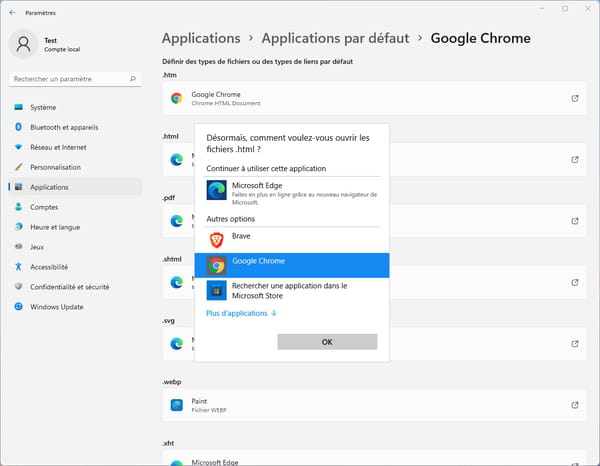Viewport: 600px width, 466px height.
Task: Click the external-link icon on .shtml row
Action: (575, 282)
